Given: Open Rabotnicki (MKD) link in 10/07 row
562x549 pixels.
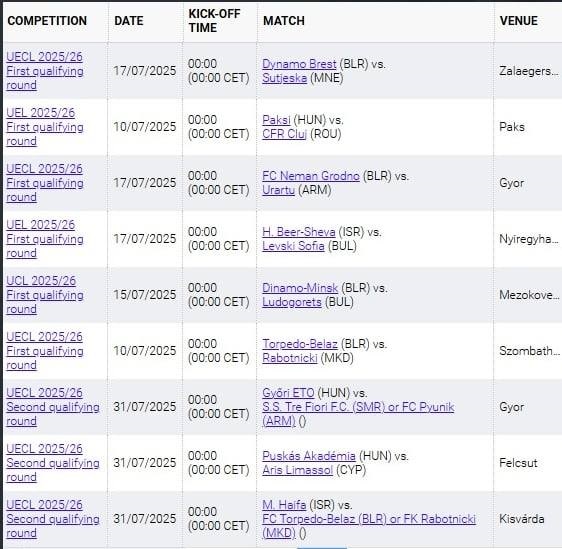Looking at the screenshot, I should 290,358.
